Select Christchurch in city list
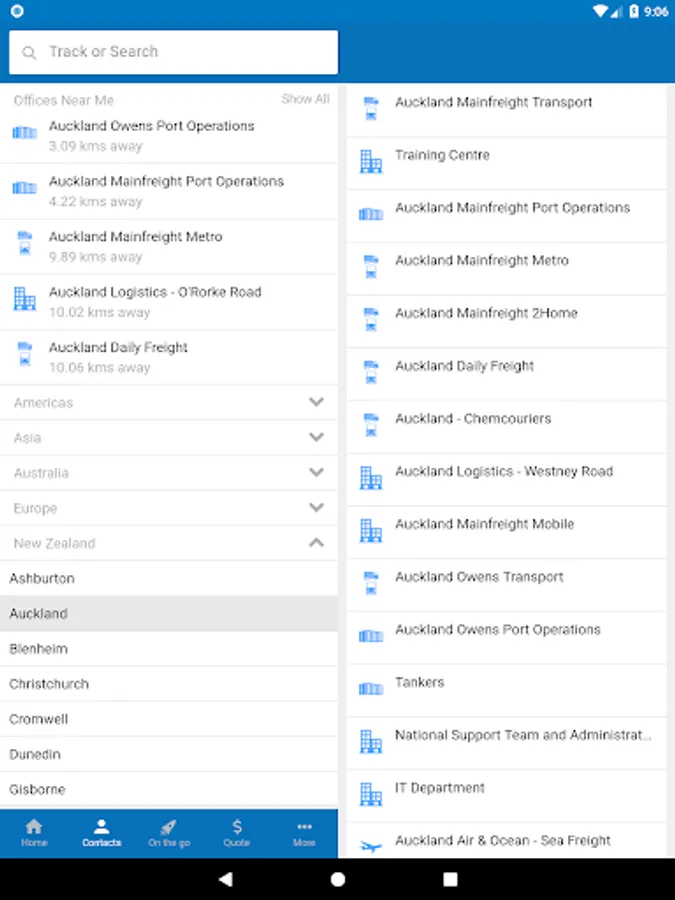Image resolution: width=675 pixels, height=900 pixels. [169, 684]
